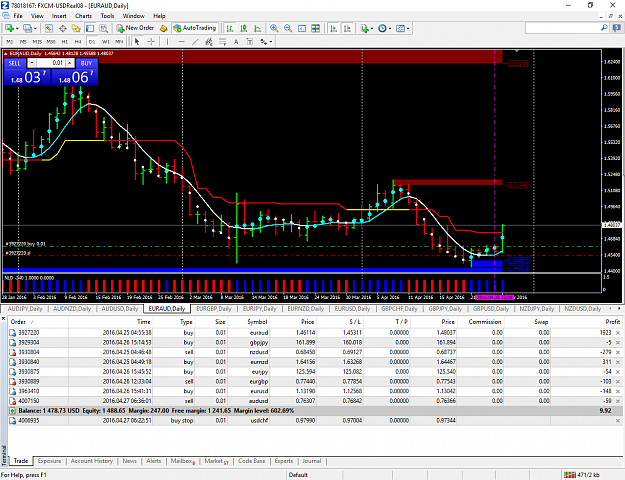Switch chart to line chart type
This screenshot has height=480, width=625.
[257, 28]
